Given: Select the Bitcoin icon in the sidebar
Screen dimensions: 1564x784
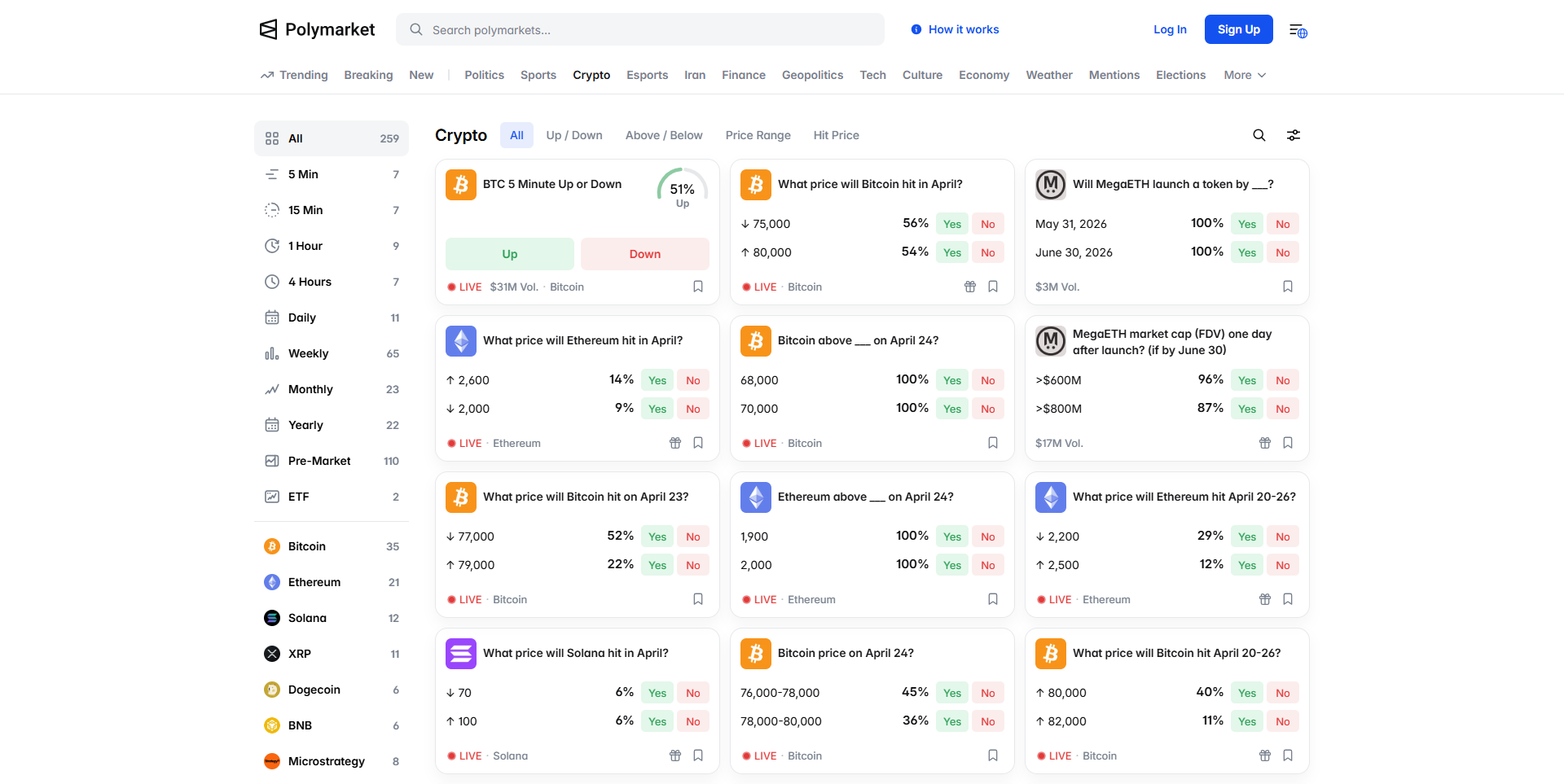Looking at the screenshot, I should pos(272,546).
